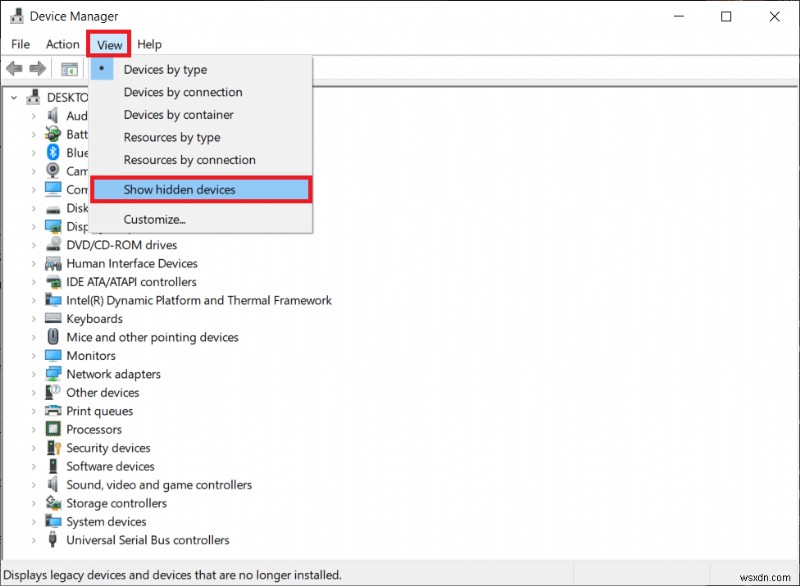The height and width of the screenshot is (586, 800).
Task: Expand the Human Interface Devices node
Action: (34, 264)
